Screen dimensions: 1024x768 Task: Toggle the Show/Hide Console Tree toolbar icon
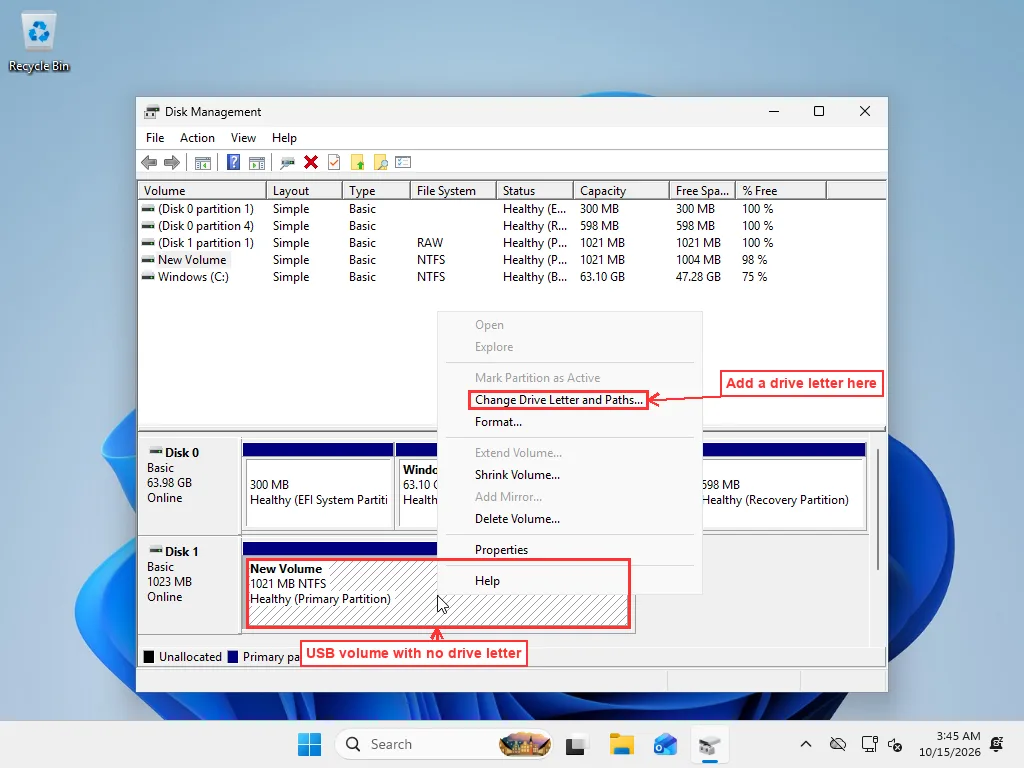coord(203,163)
